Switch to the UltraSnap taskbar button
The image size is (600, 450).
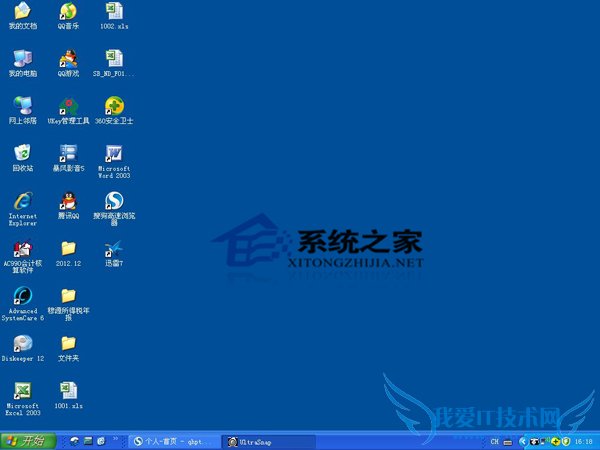point(269,442)
